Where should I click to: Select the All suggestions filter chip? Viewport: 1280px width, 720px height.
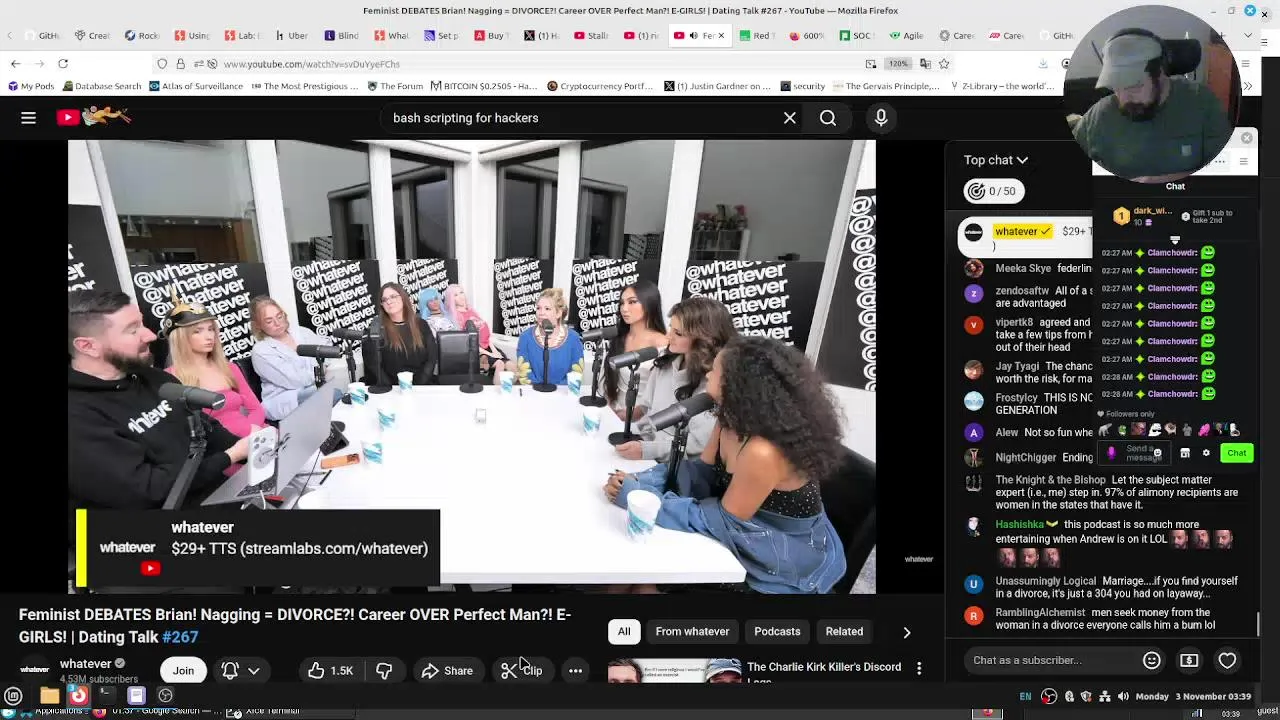[624, 632]
